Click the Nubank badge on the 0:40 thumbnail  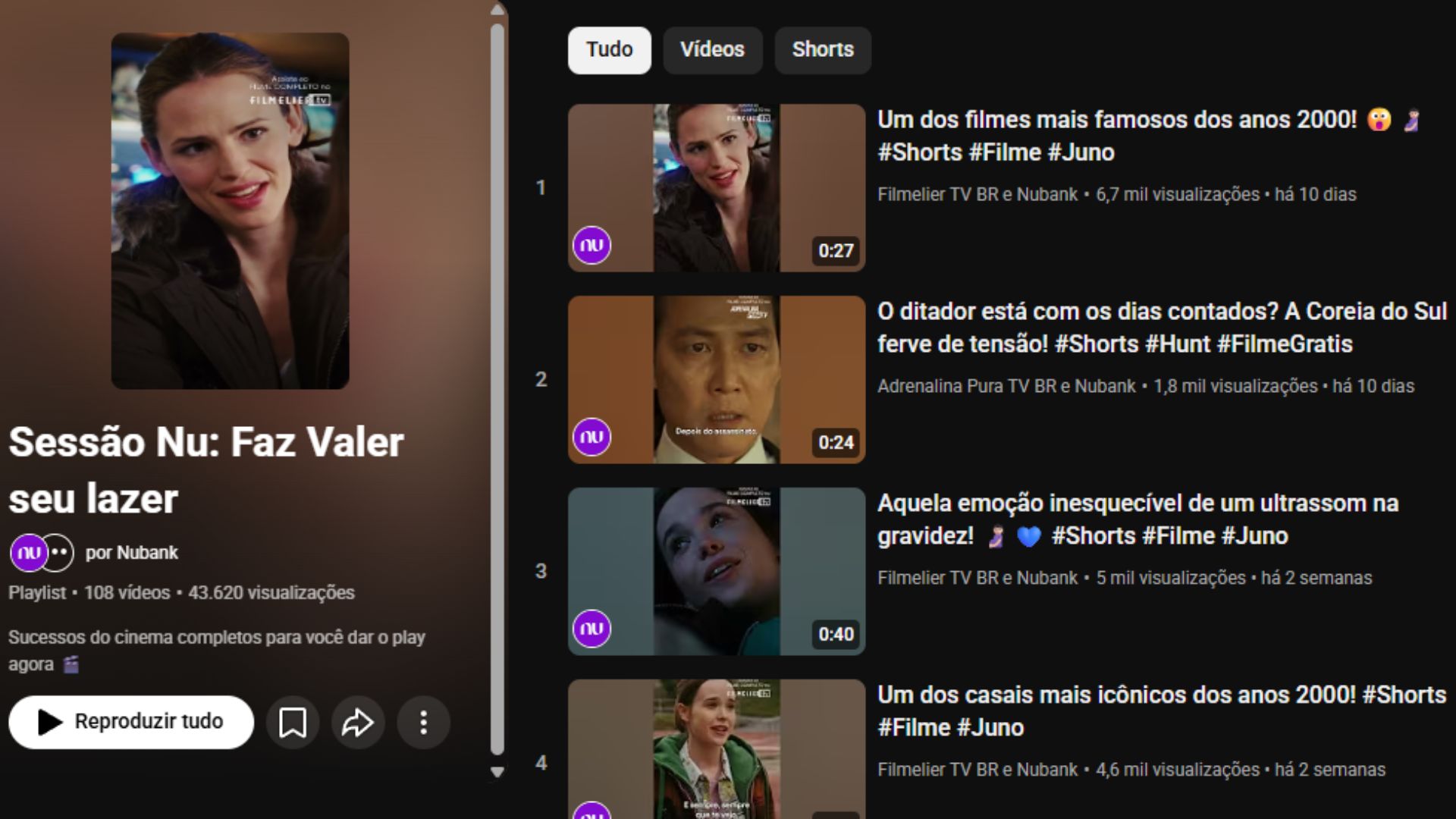pyautogui.click(x=591, y=629)
